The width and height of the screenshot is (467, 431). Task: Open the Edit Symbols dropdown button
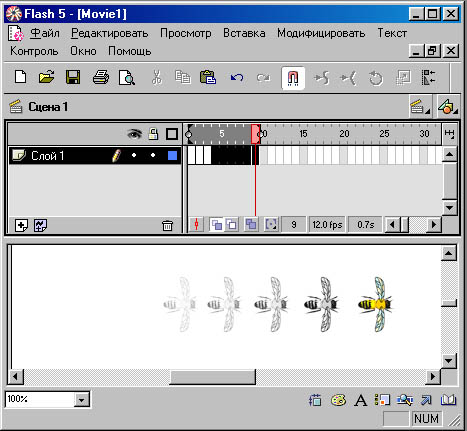click(448, 107)
